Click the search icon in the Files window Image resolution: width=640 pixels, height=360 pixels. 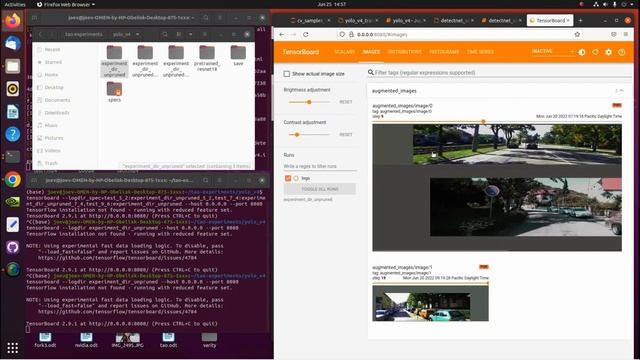[165, 34]
